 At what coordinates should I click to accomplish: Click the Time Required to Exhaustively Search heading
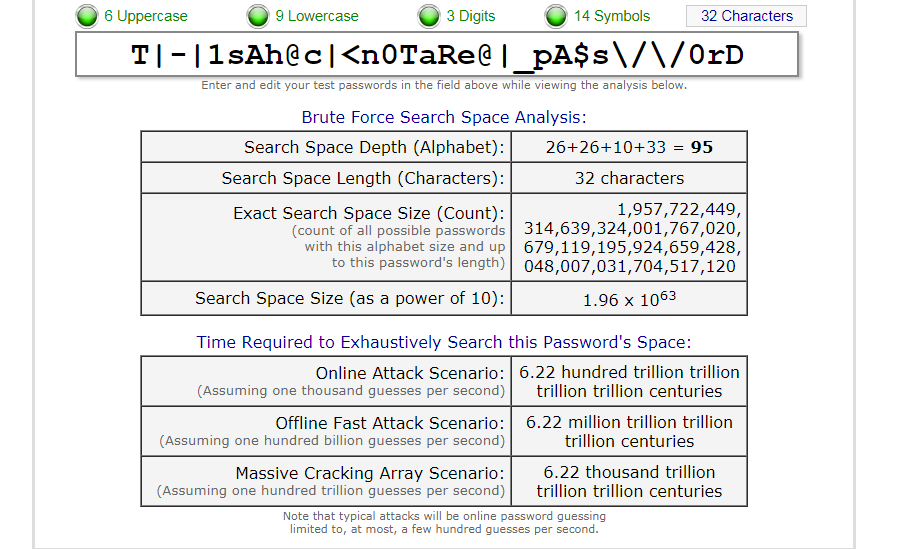point(444,342)
